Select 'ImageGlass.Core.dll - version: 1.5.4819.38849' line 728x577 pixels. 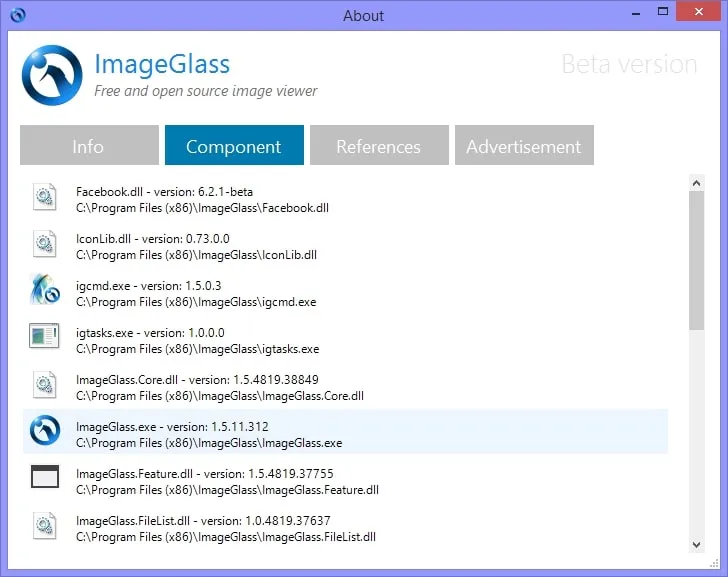(x=197, y=380)
